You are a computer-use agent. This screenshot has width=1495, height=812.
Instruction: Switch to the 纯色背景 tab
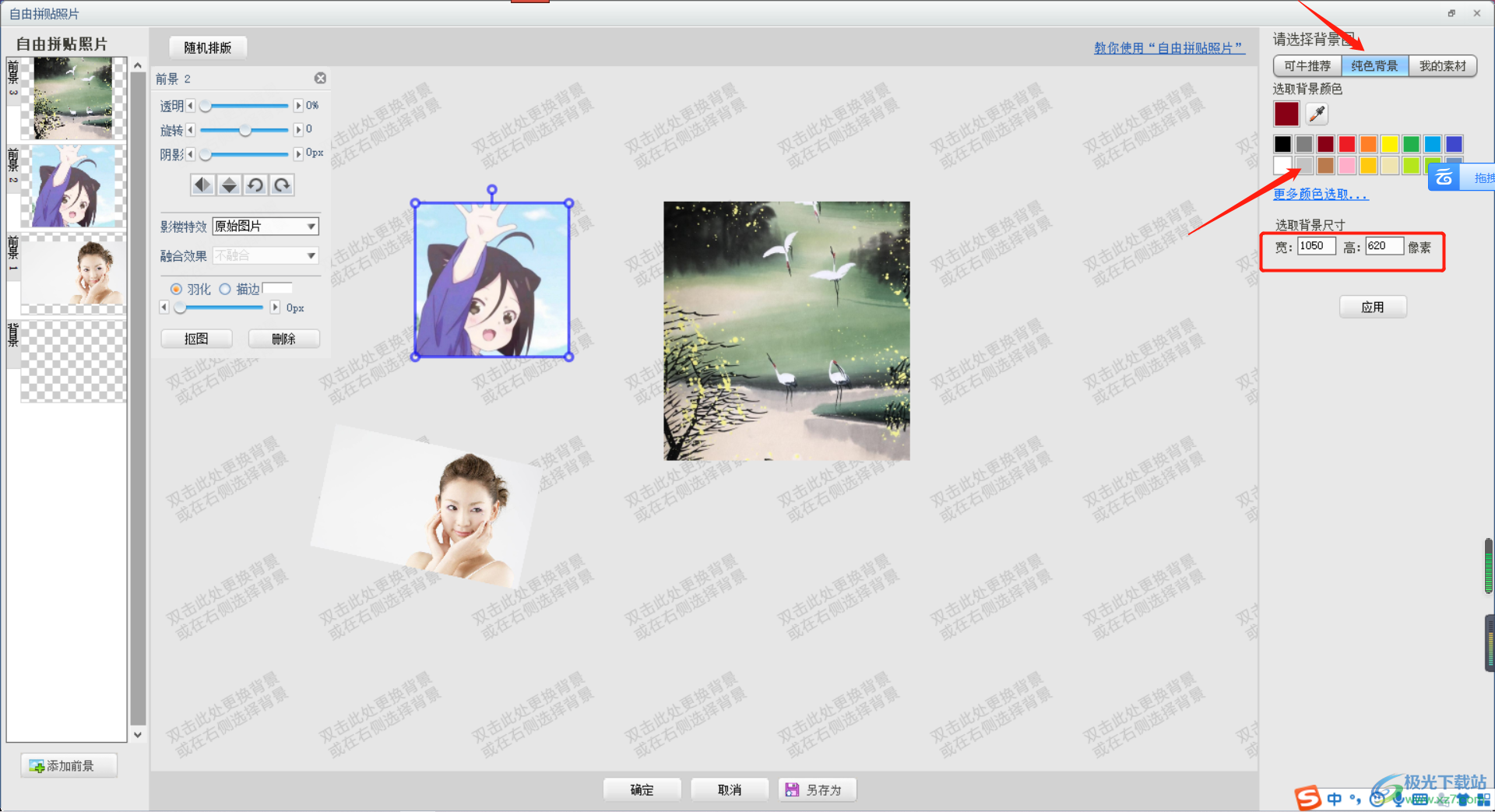pos(1374,66)
